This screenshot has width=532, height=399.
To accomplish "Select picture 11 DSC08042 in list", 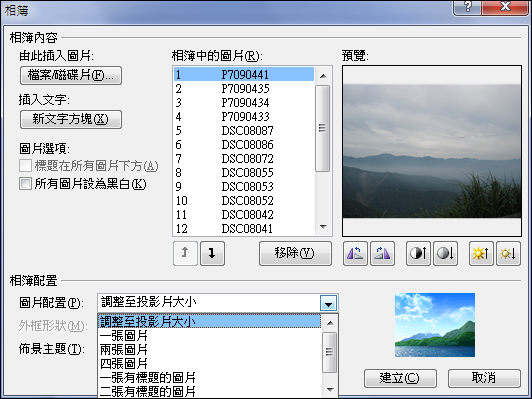I will tap(244, 214).
